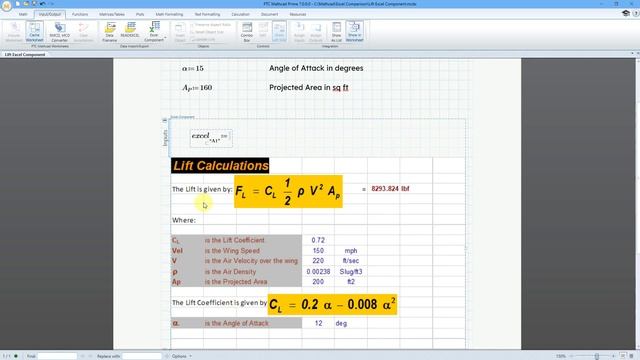Open the PTC Mathcad application menu orb

tap(7, 6)
